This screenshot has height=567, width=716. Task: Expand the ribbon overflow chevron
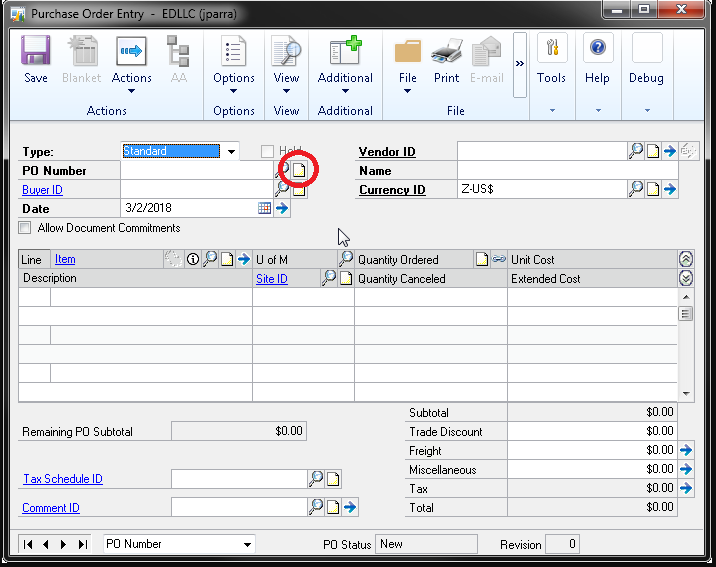coord(520,64)
